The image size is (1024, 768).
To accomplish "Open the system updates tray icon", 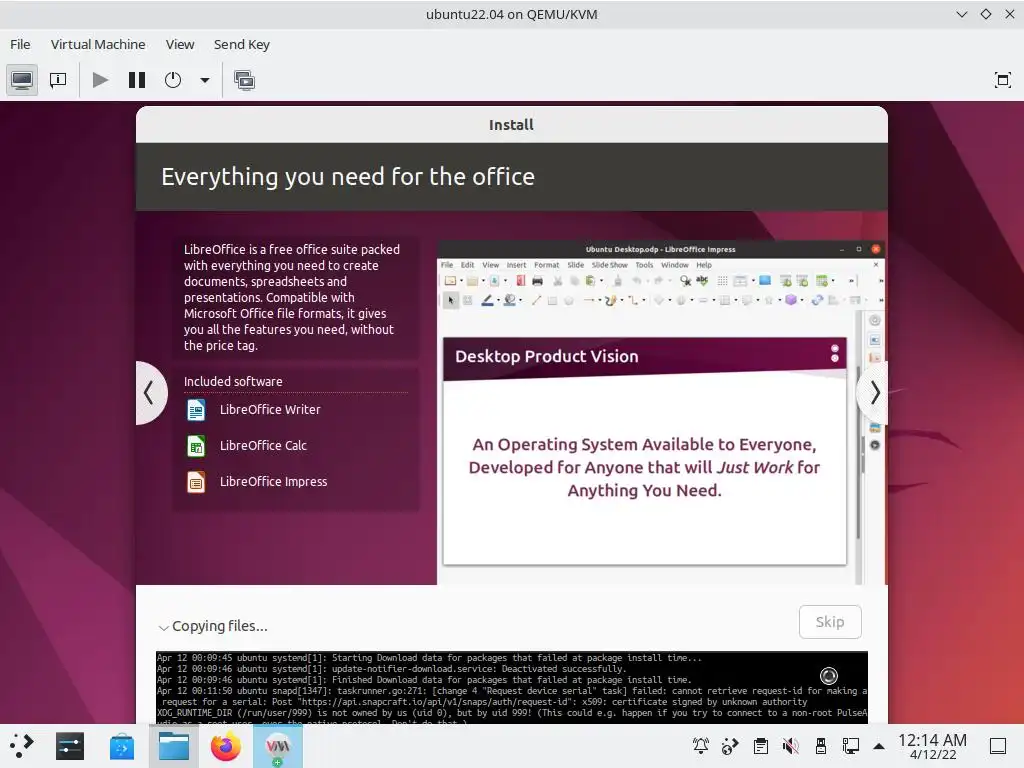I will tap(730, 746).
